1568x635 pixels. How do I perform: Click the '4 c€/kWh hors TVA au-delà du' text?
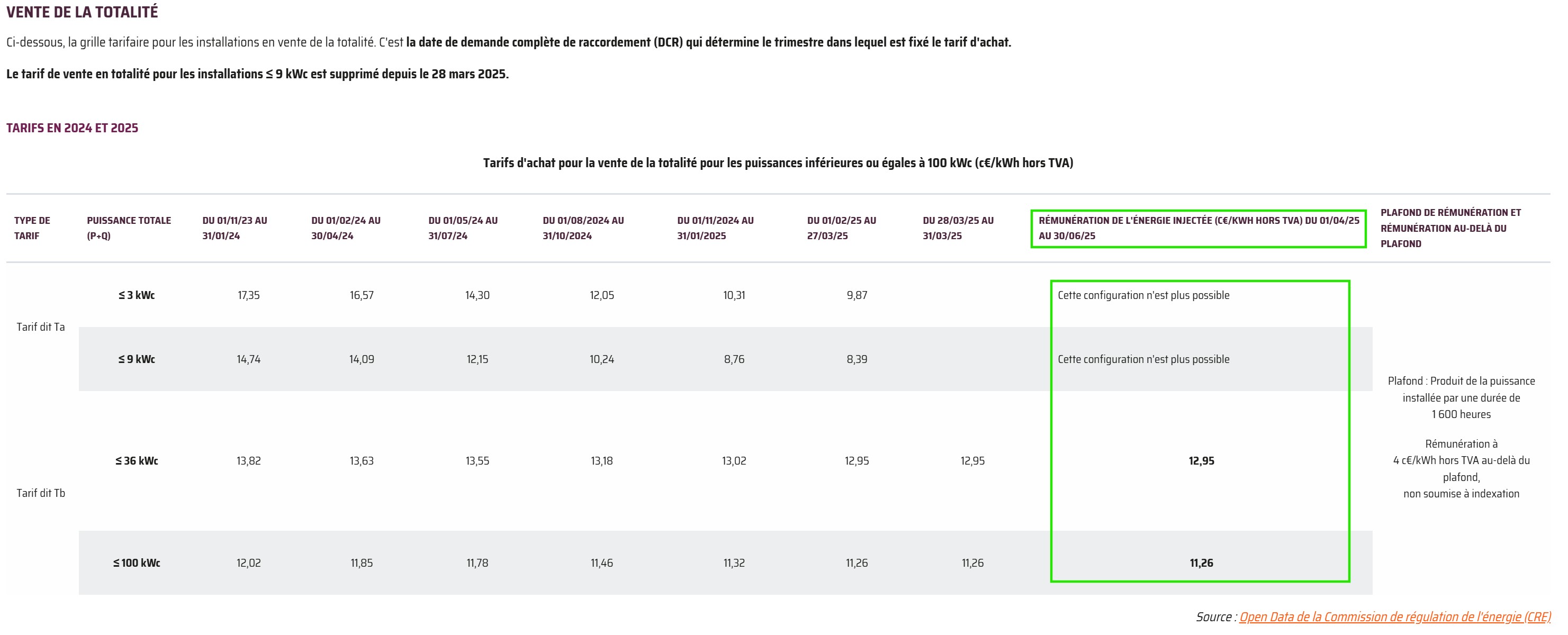pyautogui.click(x=1462, y=461)
